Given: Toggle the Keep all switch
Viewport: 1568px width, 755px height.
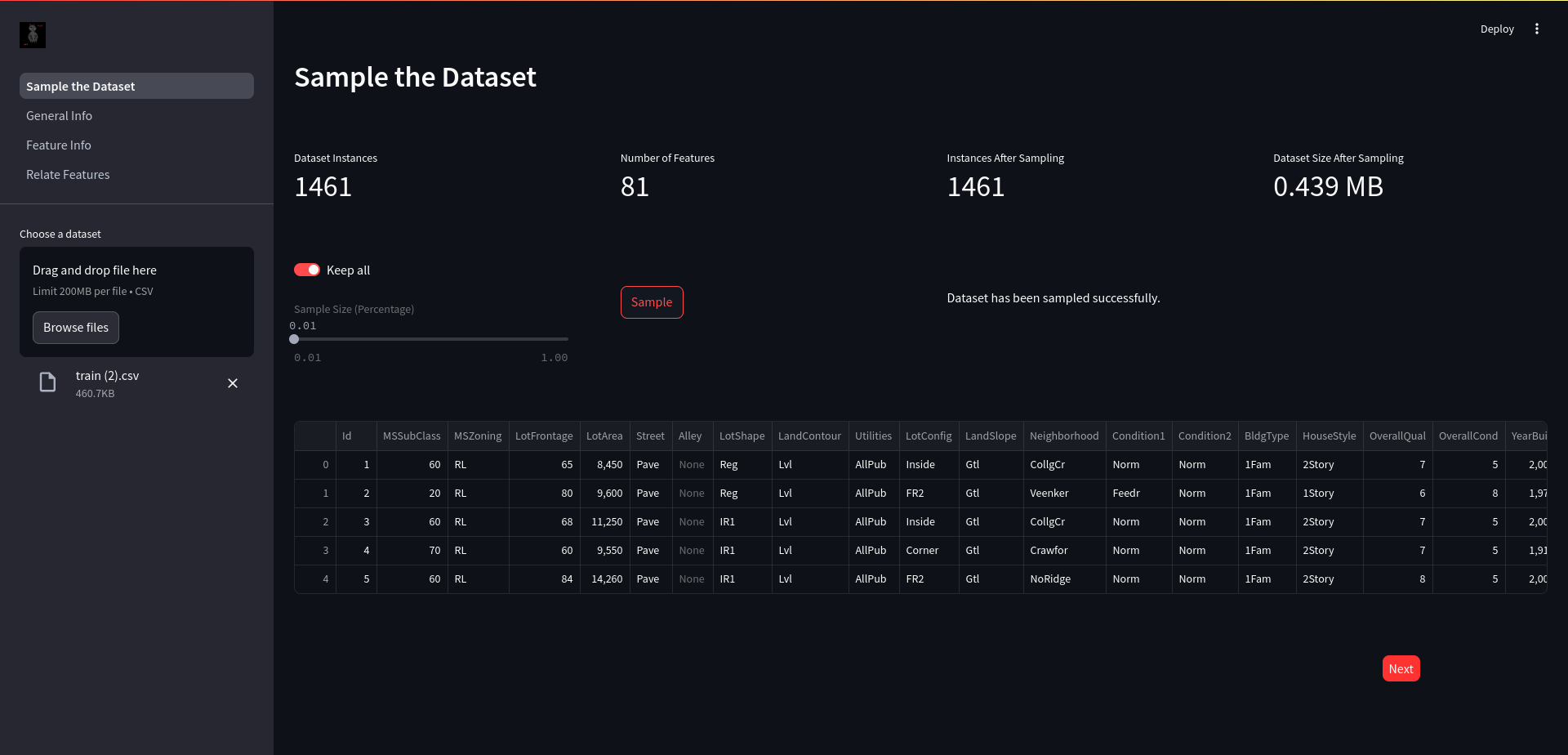Looking at the screenshot, I should [307, 270].
